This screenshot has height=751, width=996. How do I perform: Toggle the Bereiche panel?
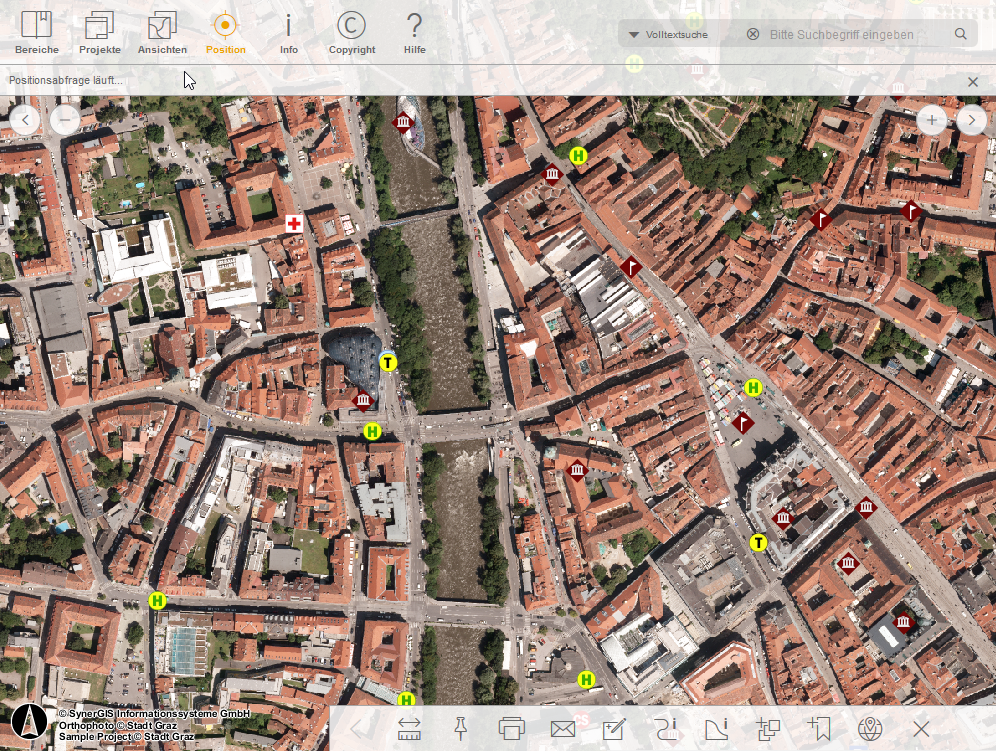pyautogui.click(x=37, y=30)
